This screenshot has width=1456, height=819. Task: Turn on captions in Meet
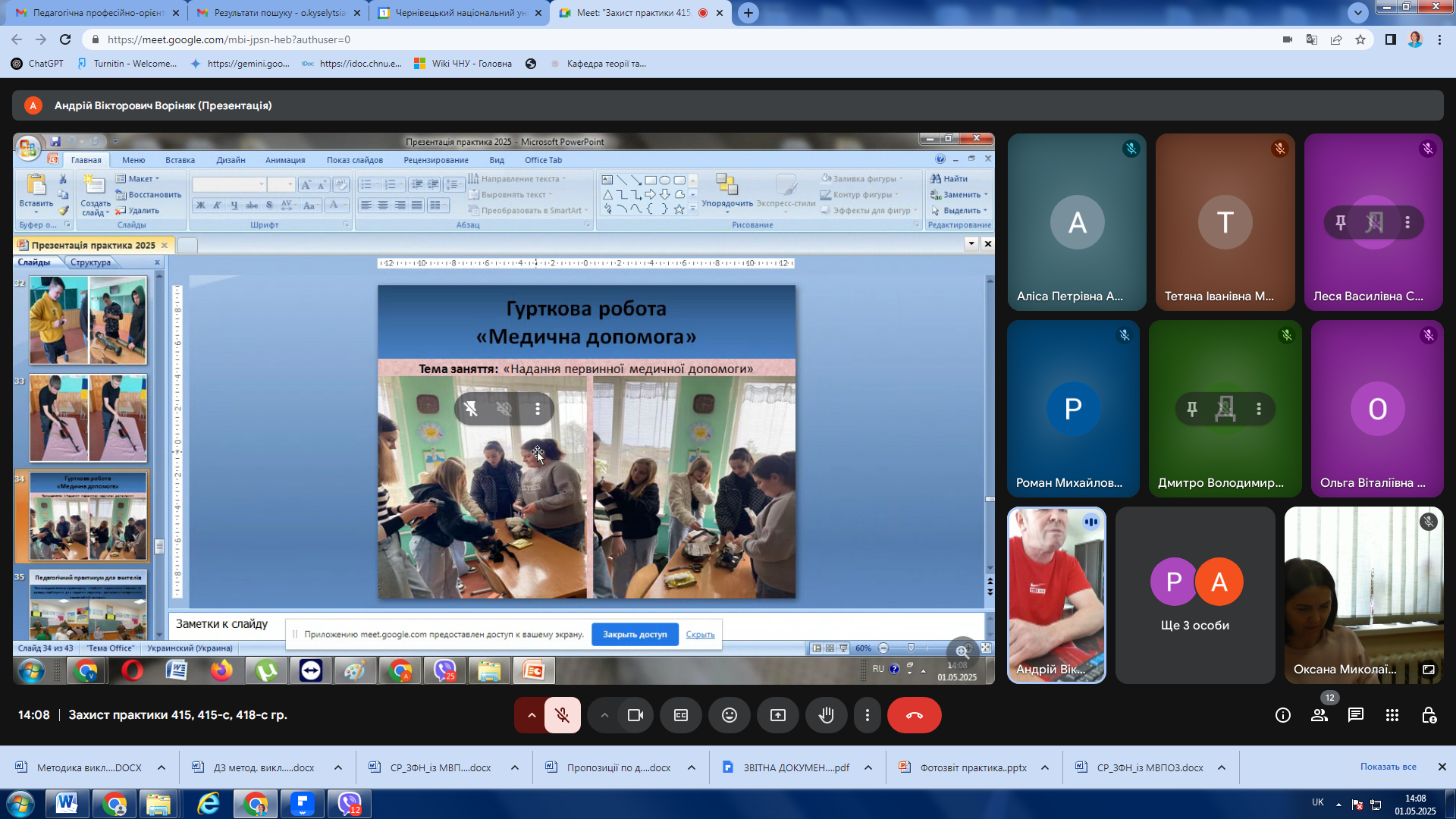(x=681, y=715)
